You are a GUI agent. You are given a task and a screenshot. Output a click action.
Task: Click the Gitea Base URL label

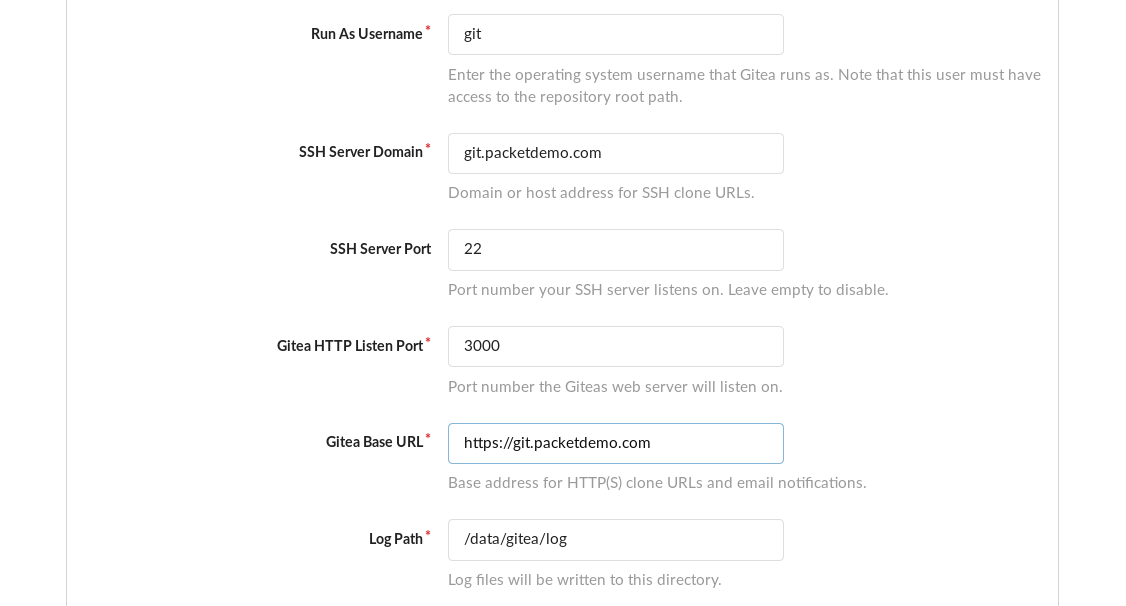tap(374, 442)
